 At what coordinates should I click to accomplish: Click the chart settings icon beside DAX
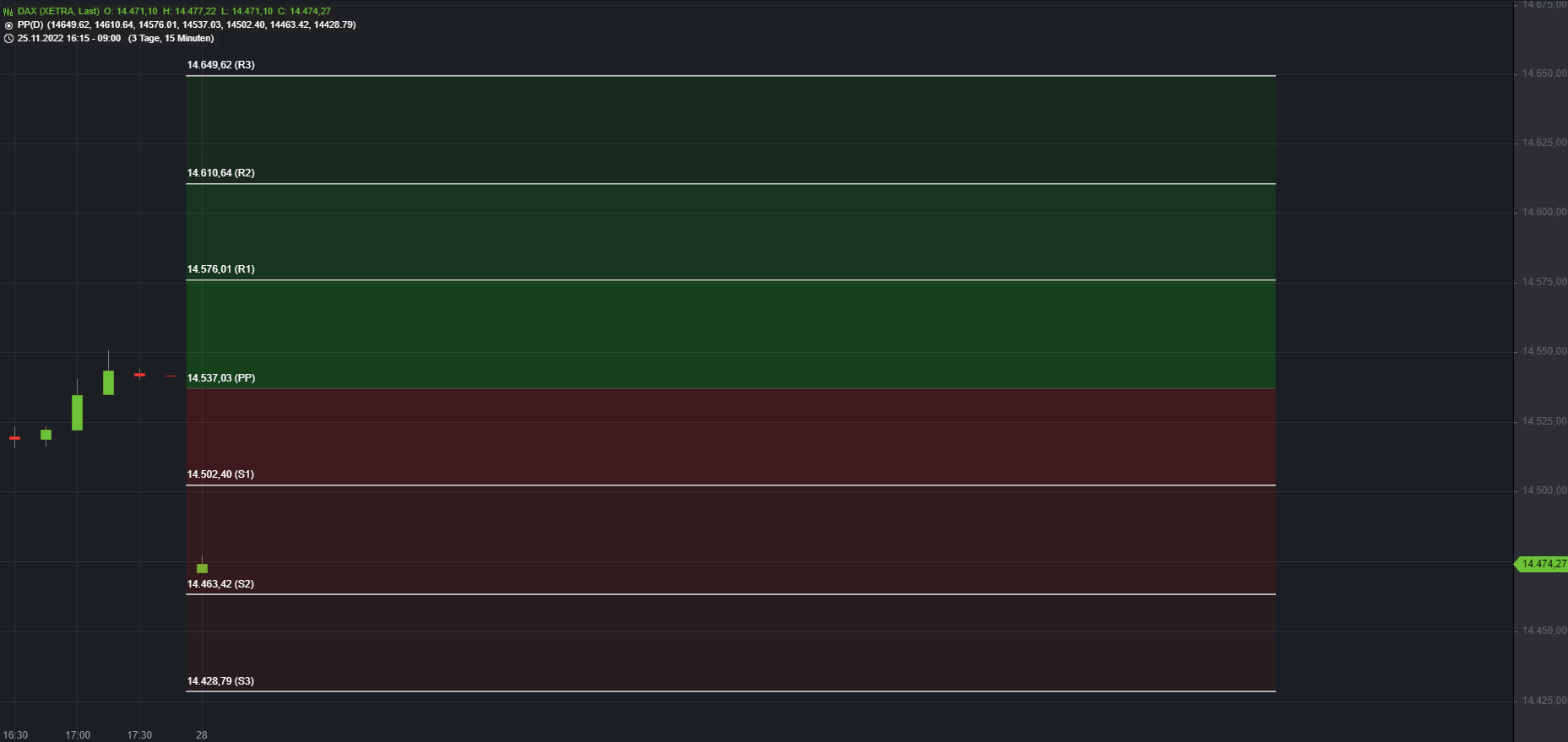pos(8,12)
